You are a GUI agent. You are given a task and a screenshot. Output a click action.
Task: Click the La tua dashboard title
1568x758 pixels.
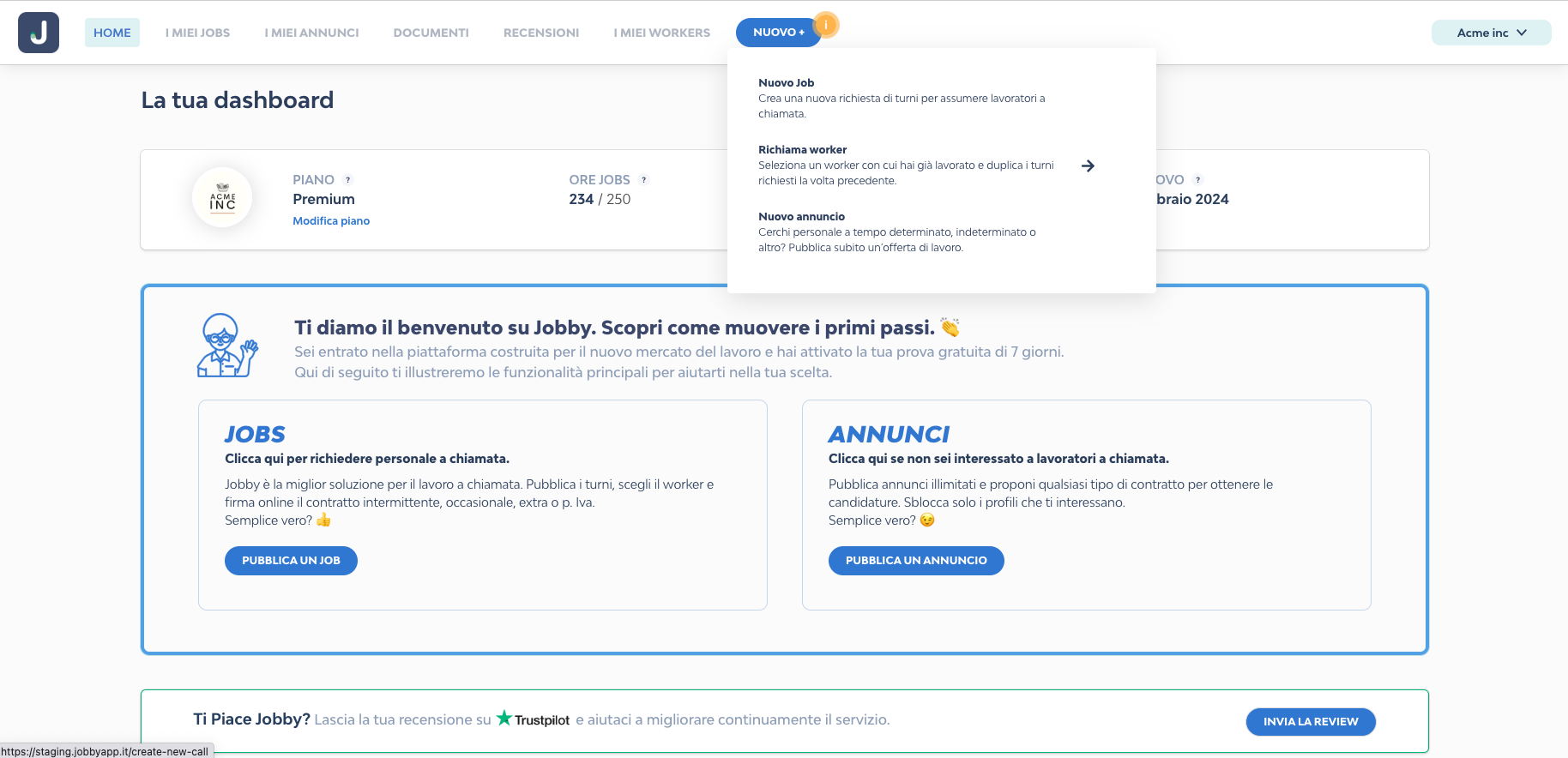tap(238, 100)
